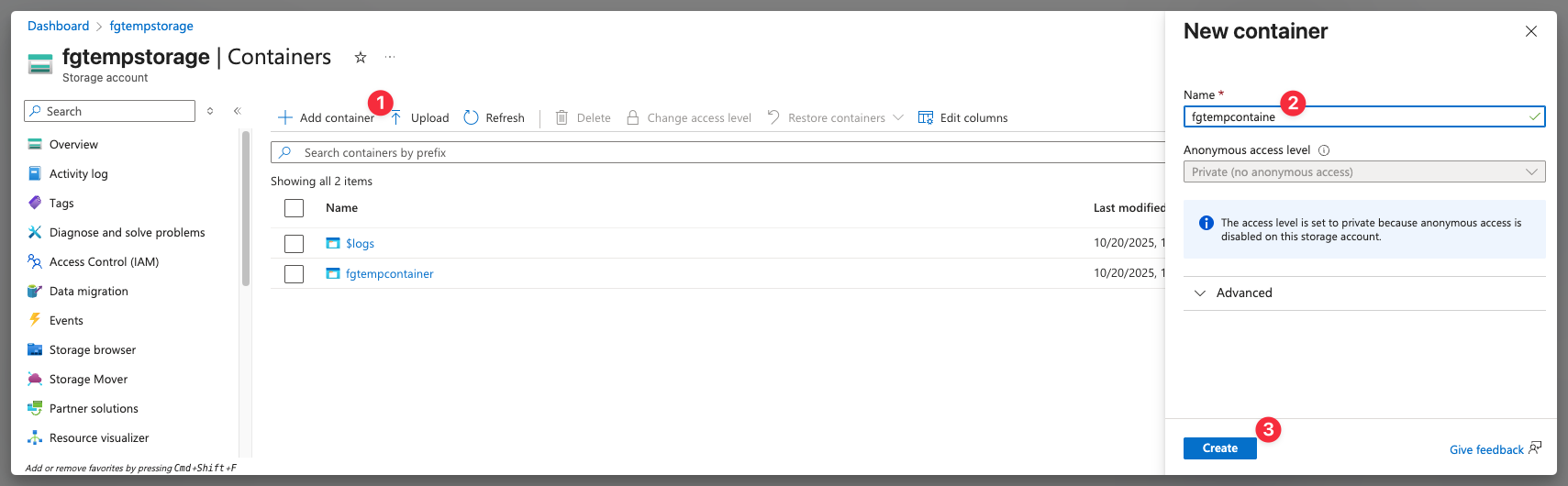The height and width of the screenshot is (486, 1568).
Task: Click the Access Control (IAM) icon
Action: pyautogui.click(x=35, y=261)
